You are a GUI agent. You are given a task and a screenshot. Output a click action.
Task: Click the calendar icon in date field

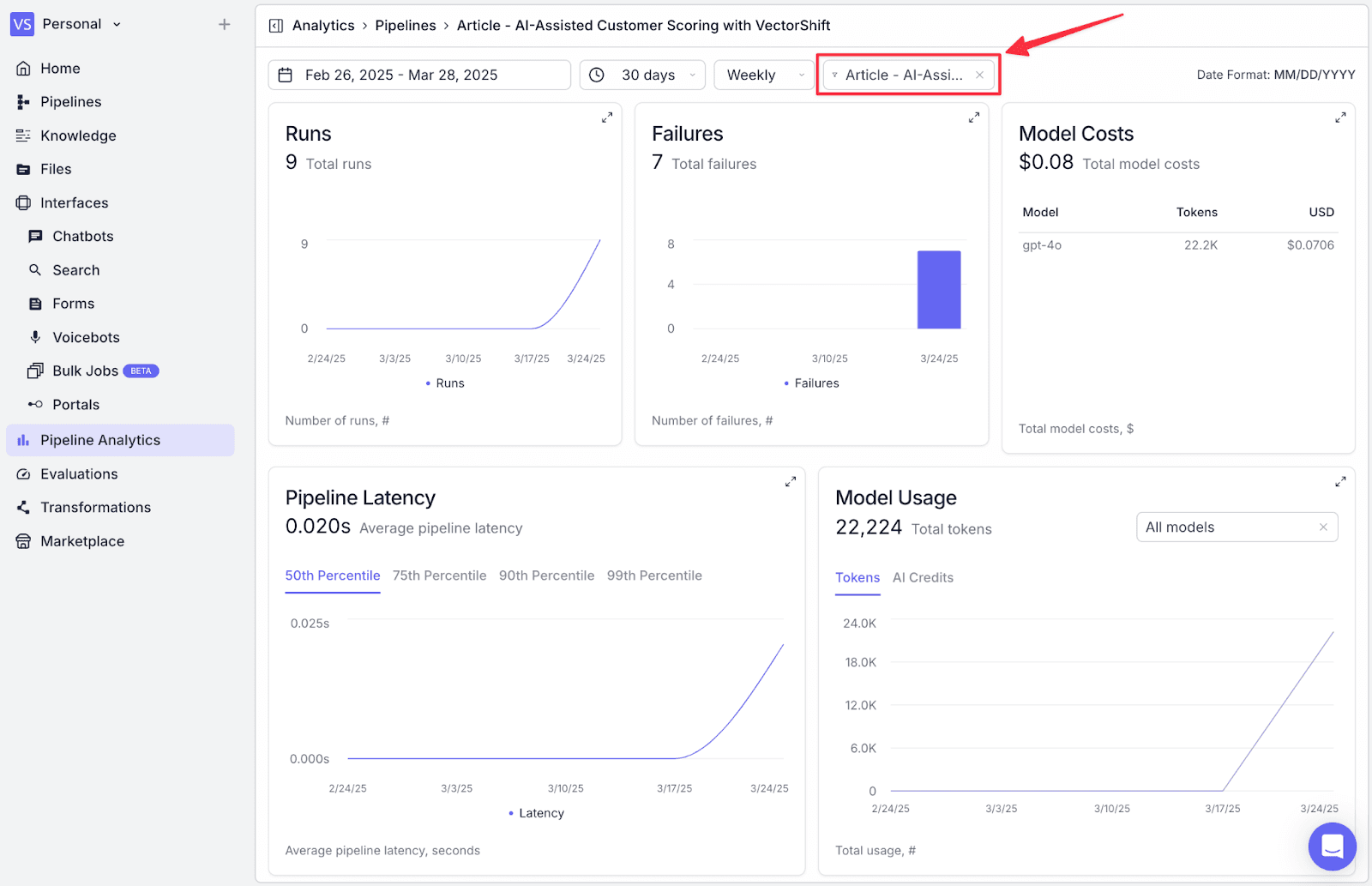click(286, 75)
